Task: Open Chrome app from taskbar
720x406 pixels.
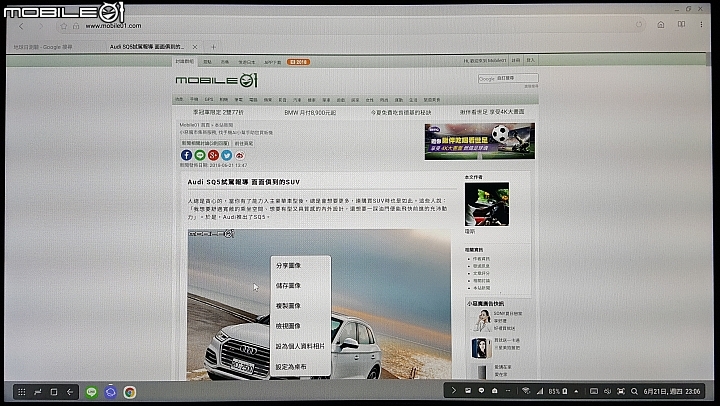Action: (x=129, y=392)
